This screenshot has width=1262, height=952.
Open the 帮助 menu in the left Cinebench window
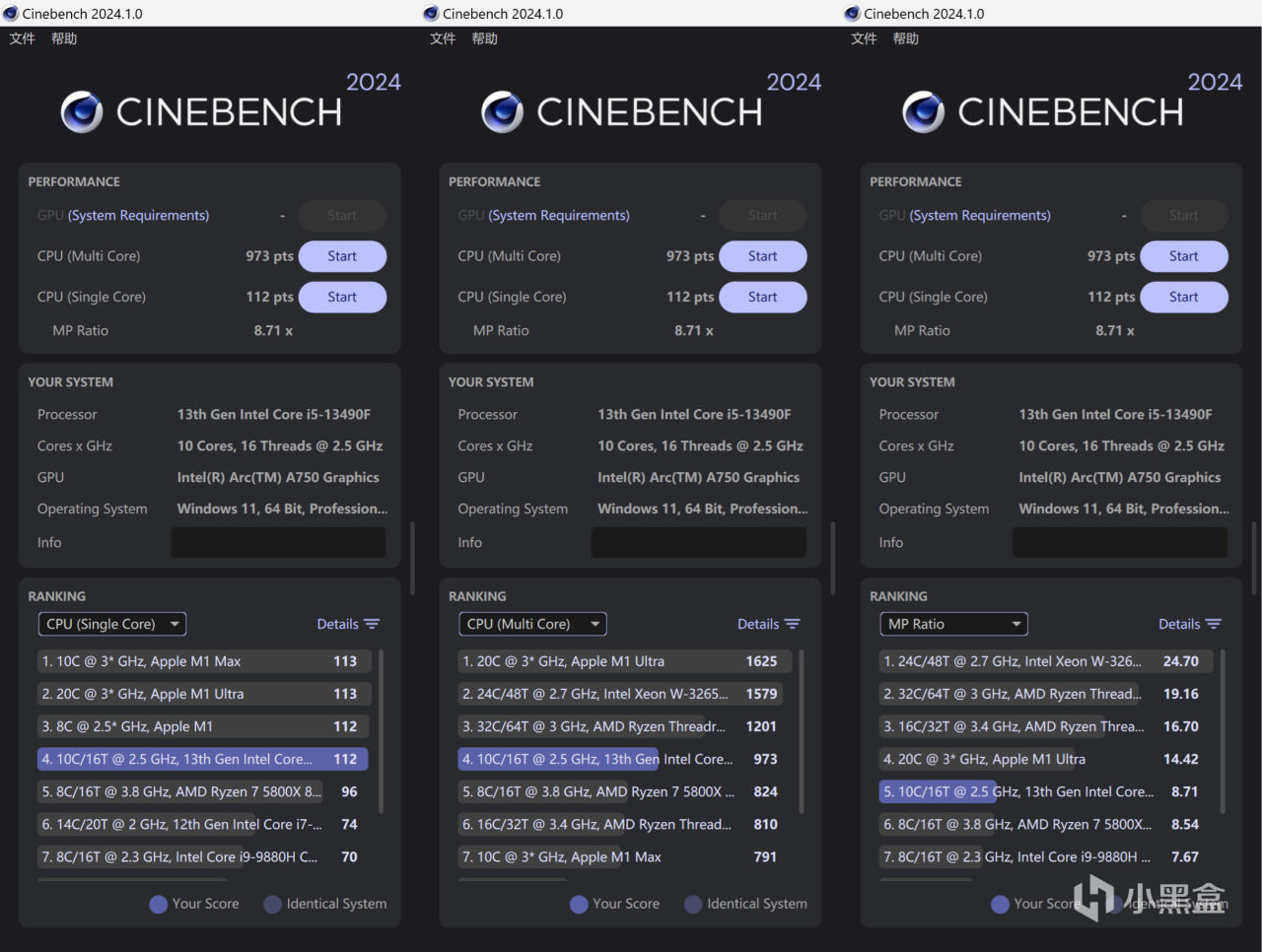click(64, 38)
